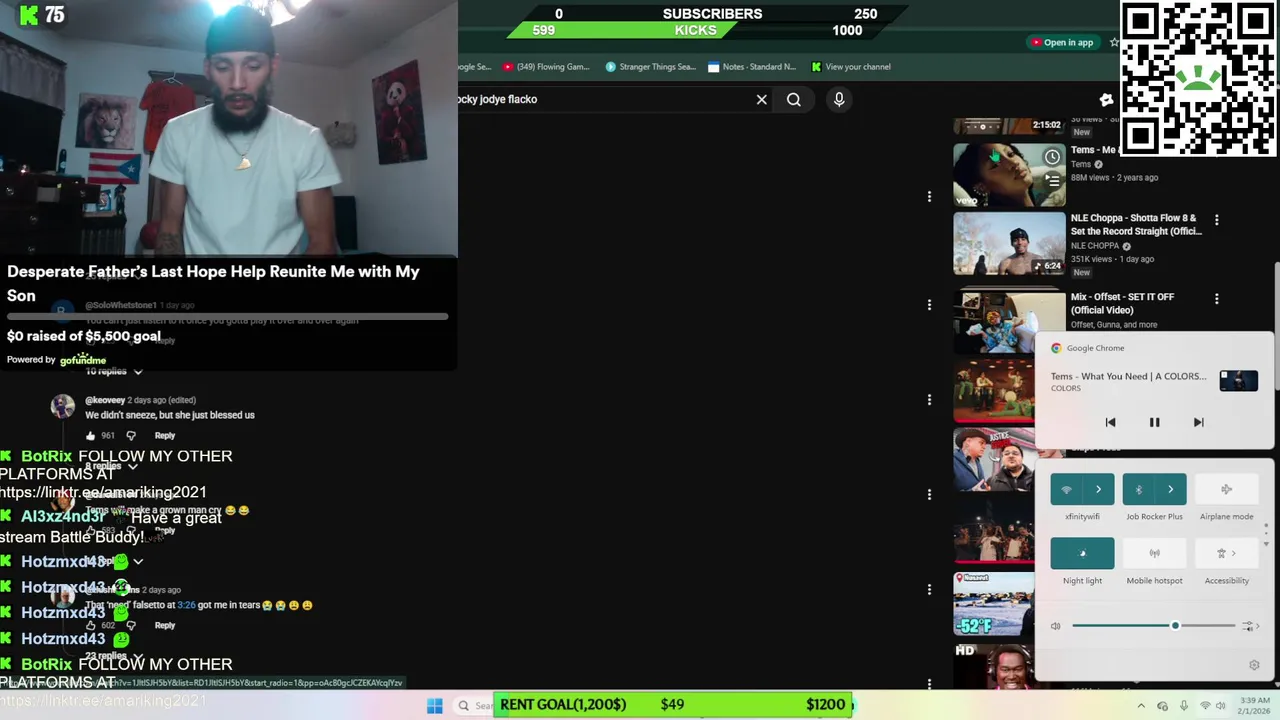Toggle xfinitywifi Wi-Fi button
1280x720 pixels.
(1066, 489)
